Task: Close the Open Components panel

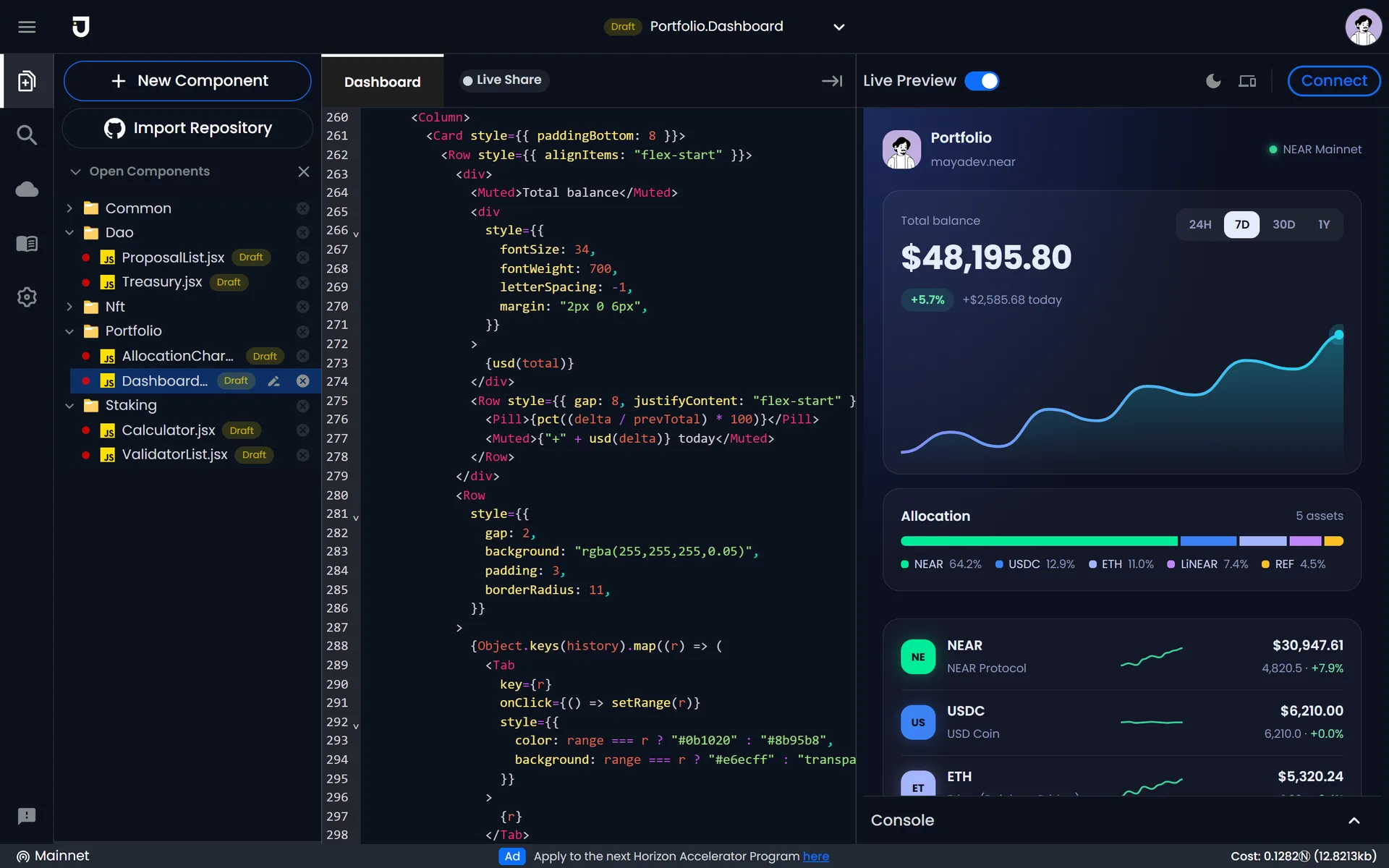Action: 304,171
